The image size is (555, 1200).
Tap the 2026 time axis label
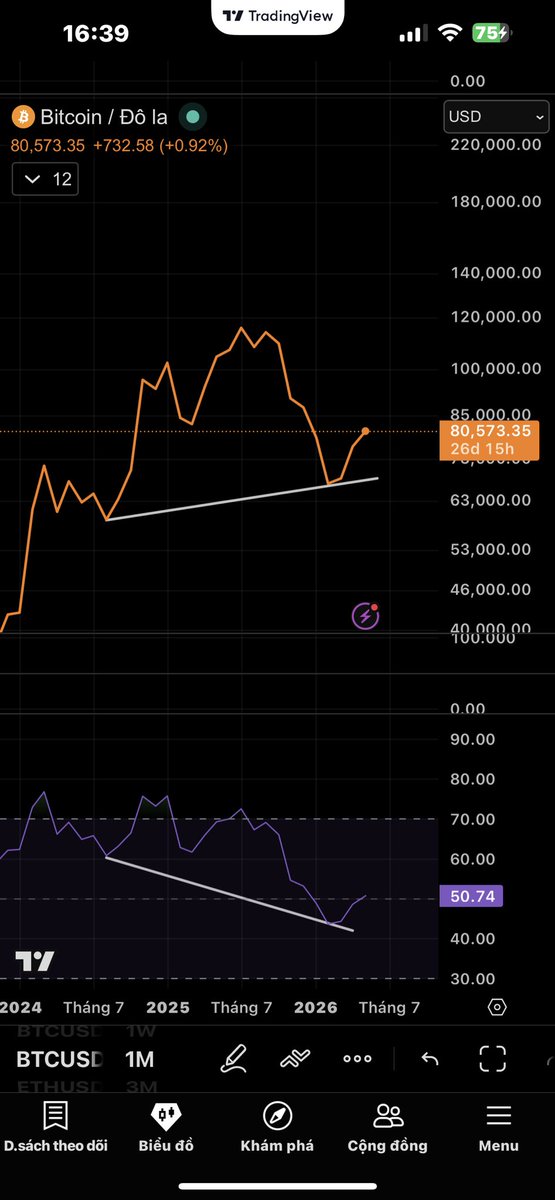point(316,1007)
